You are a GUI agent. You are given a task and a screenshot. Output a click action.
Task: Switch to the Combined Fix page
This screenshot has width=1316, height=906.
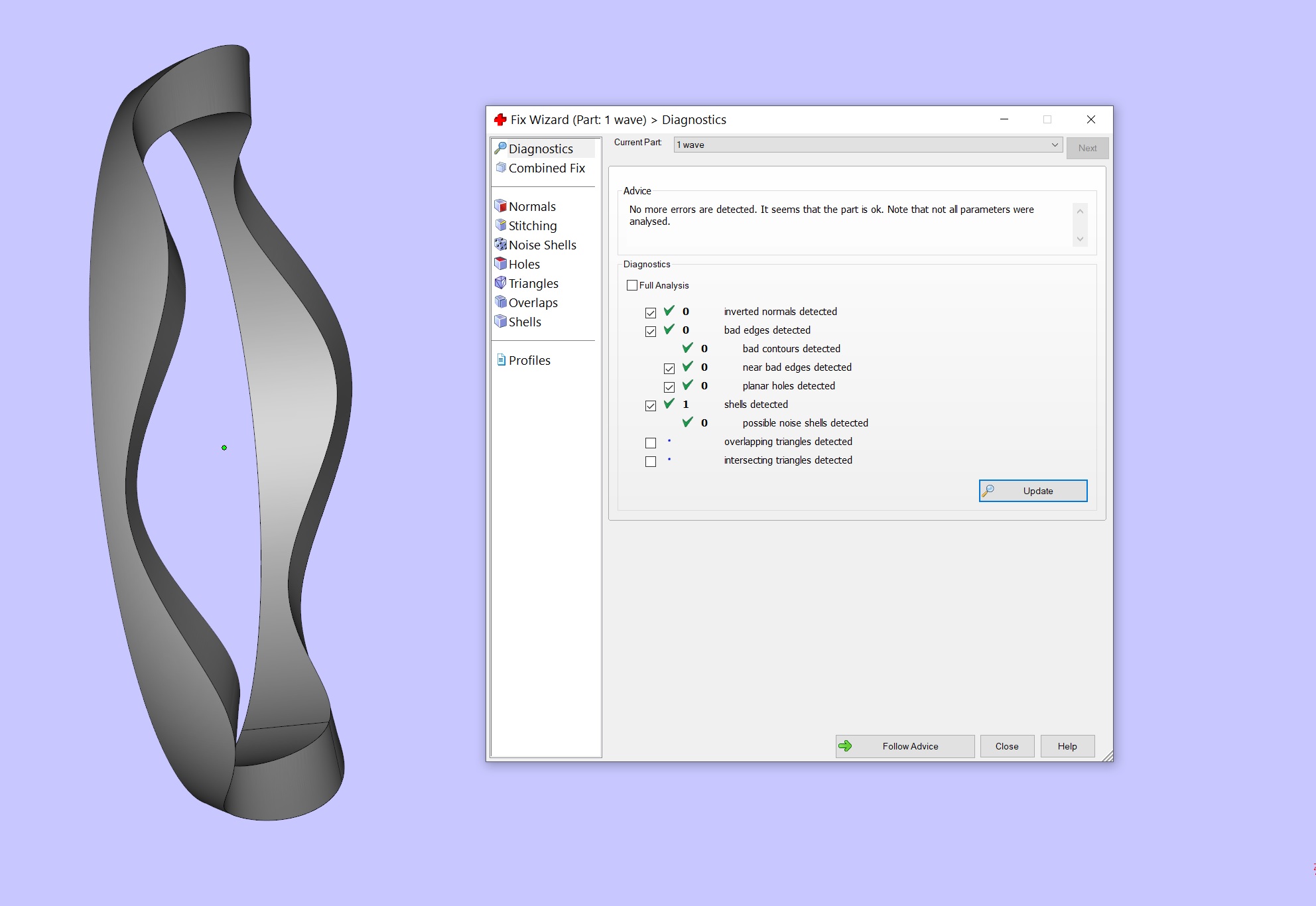coord(546,168)
